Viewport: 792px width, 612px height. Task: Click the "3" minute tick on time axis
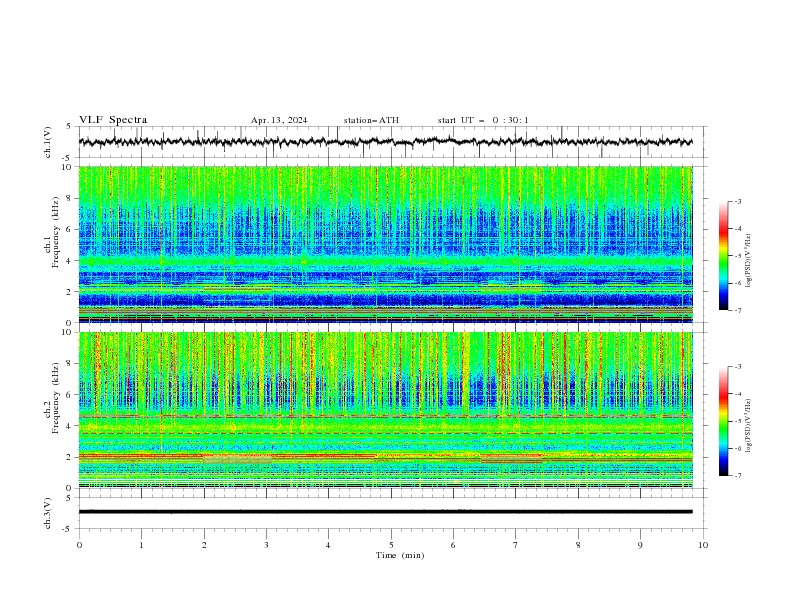click(266, 545)
